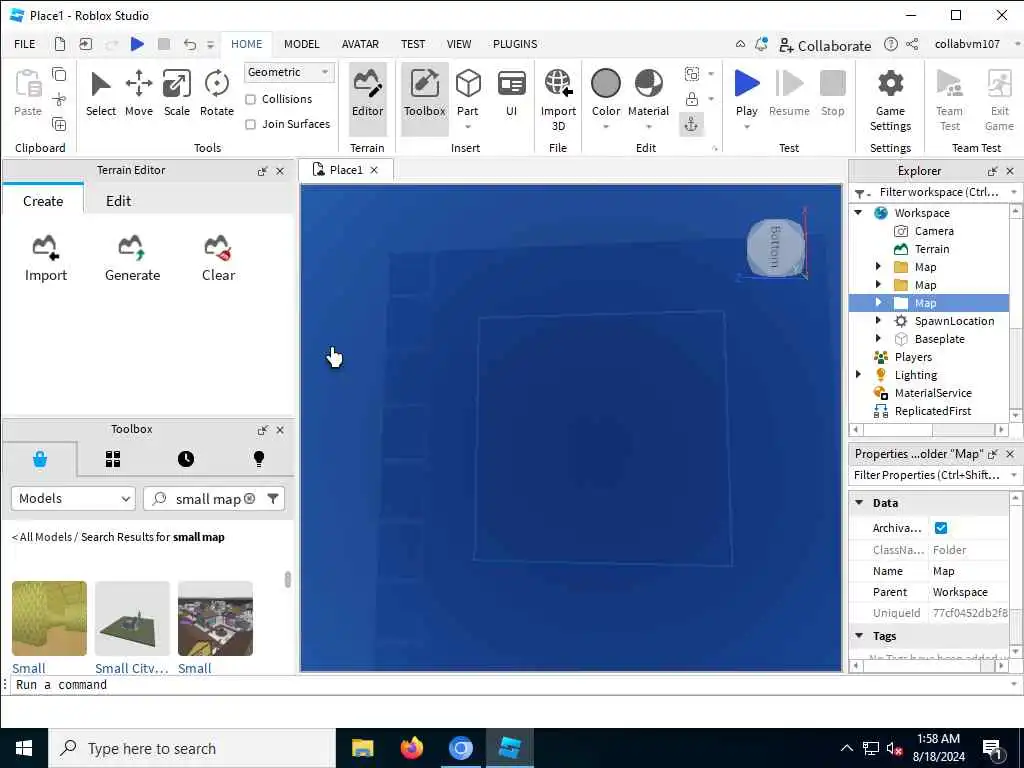Image resolution: width=1024 pixels, height=768 pixels.
Task: Click quick-access blue Play arrow
Action: tap(137, 44)
